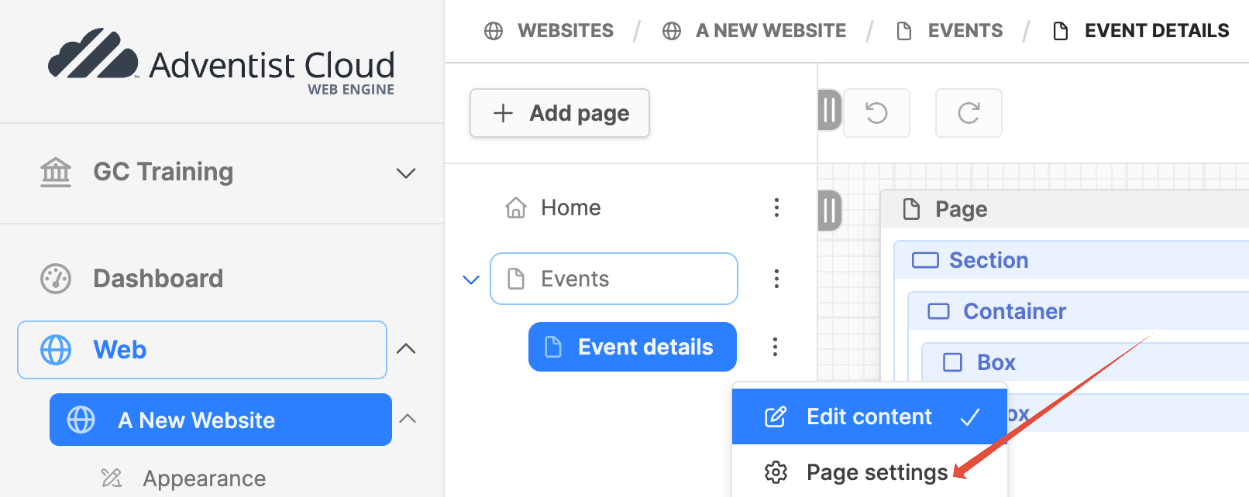Open Dashboard in the sidebar
1249x497 pixels.
tap(158, 278)
